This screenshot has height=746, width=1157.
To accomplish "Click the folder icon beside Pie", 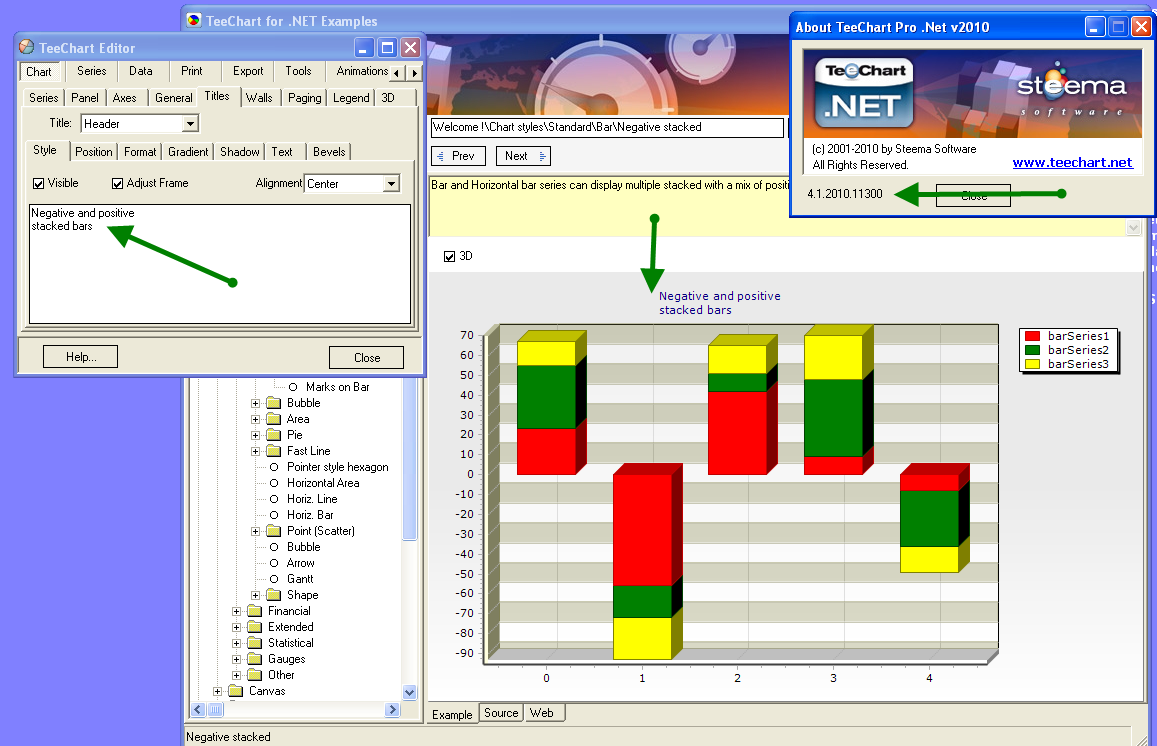I will 274,435.
